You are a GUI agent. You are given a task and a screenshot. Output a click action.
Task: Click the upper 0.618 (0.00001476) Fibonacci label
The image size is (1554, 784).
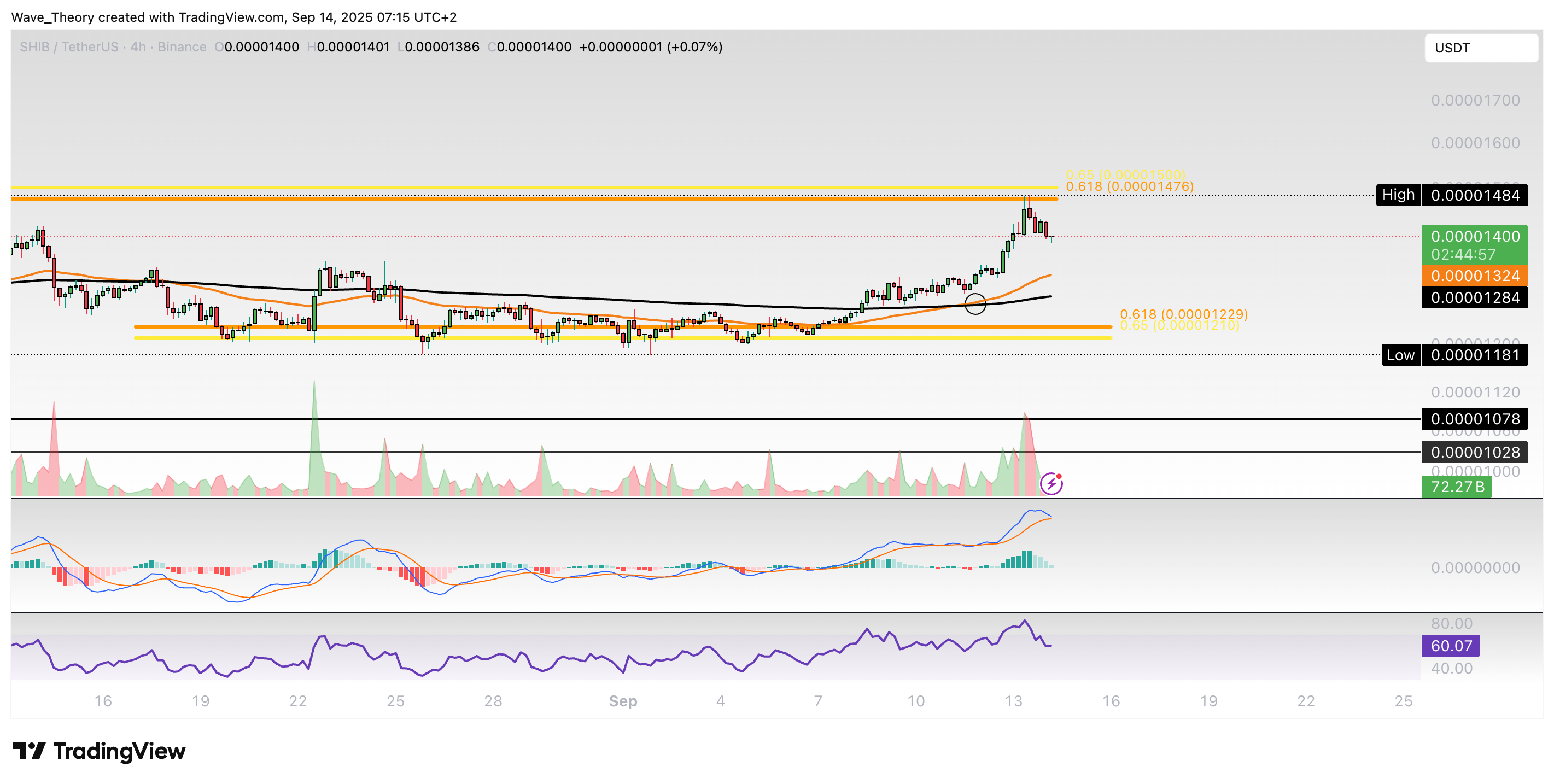coord(1129,186)
